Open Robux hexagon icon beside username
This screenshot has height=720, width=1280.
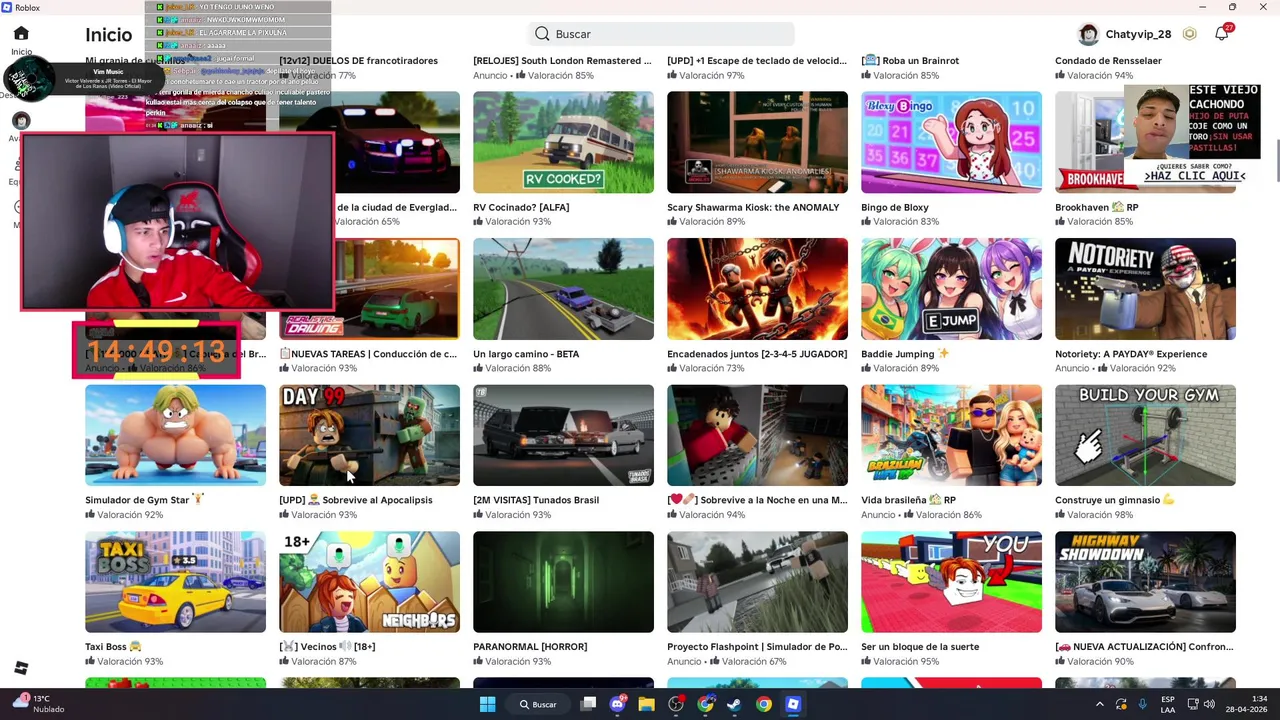point(1189,34)
